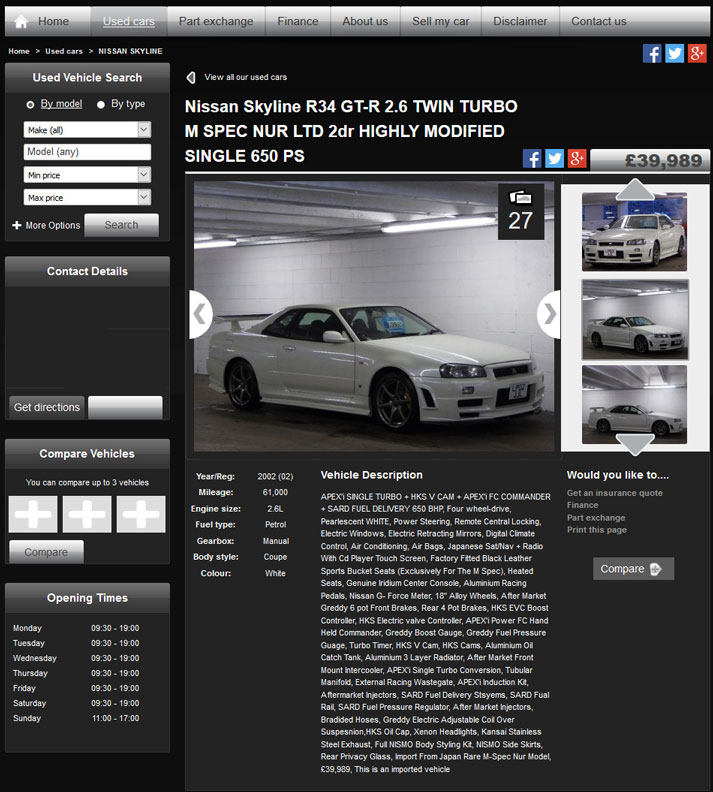Click the Get directions button

point(46,408)
